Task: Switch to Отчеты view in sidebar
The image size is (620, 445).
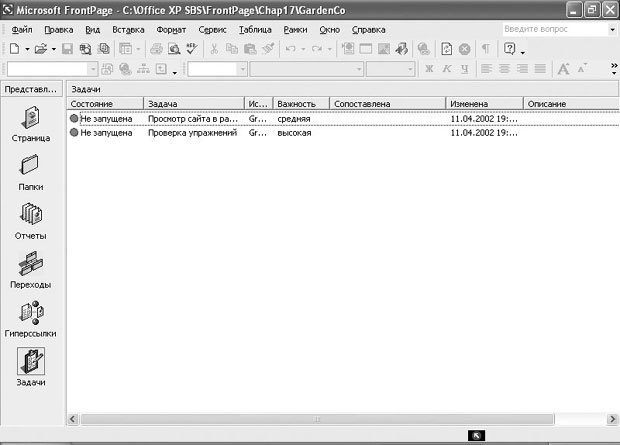Action: point(31,222)
